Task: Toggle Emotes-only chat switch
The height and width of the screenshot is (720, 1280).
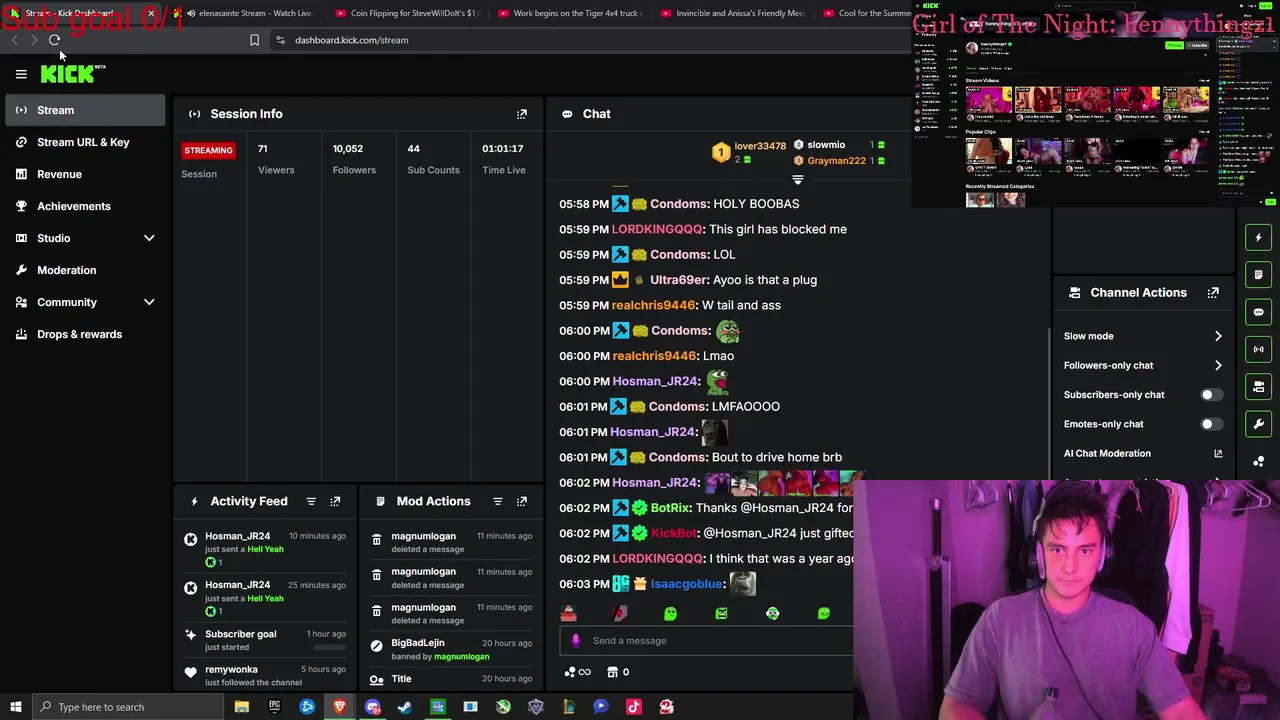Action: 1211,424
